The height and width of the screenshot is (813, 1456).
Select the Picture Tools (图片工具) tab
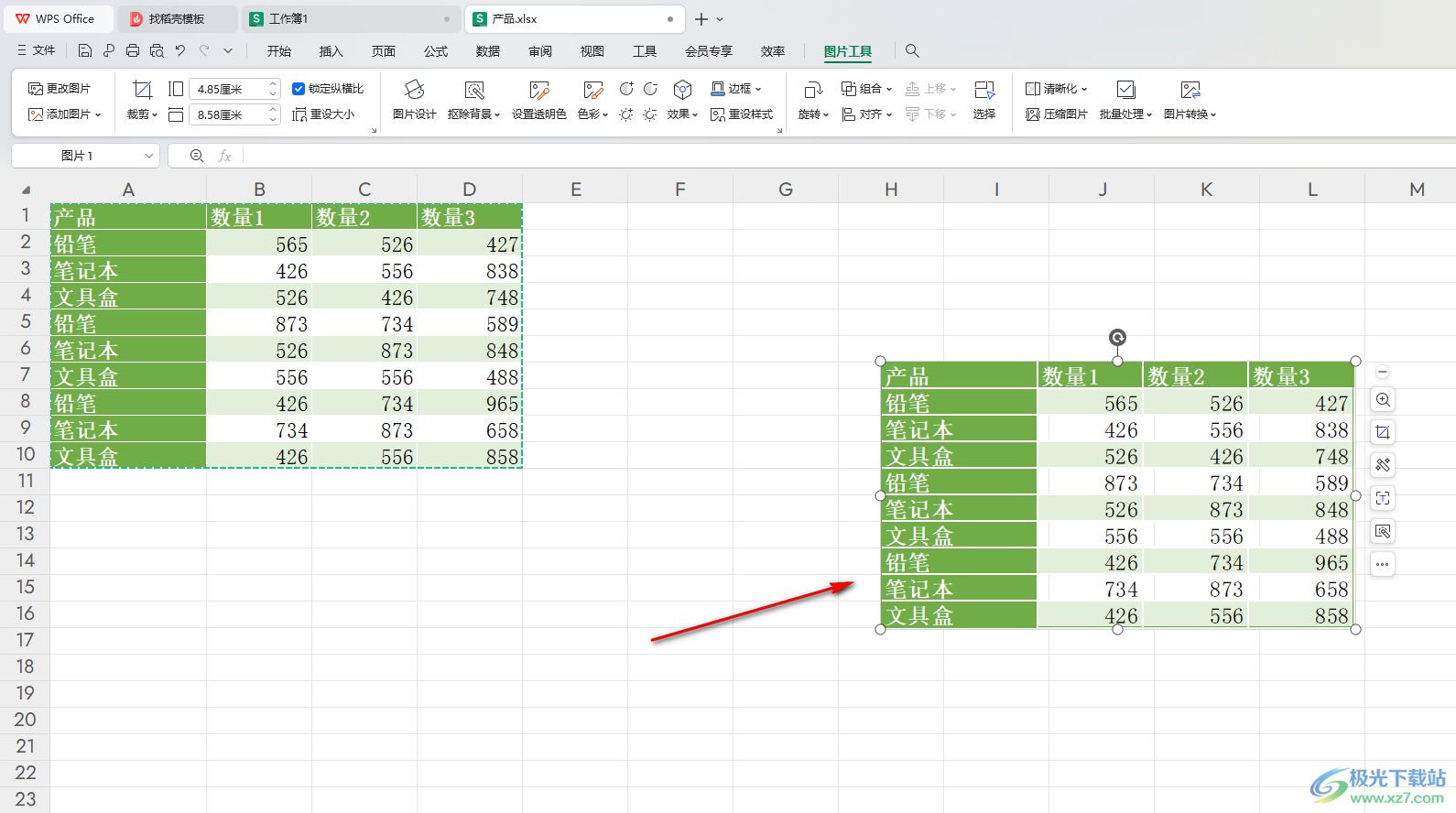[848, 51]
